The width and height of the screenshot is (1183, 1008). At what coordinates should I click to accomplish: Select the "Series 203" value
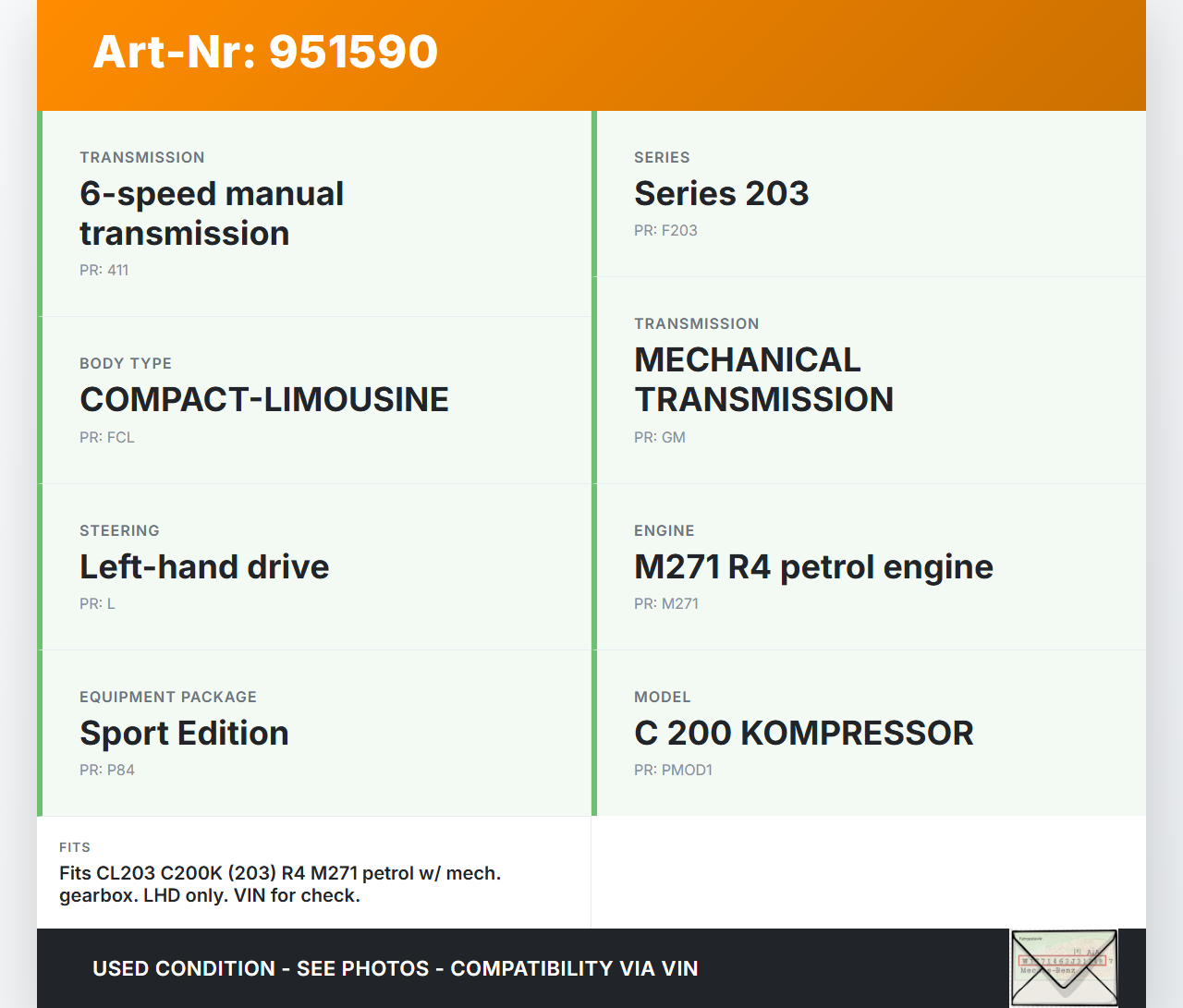click(x=721, y=194)
